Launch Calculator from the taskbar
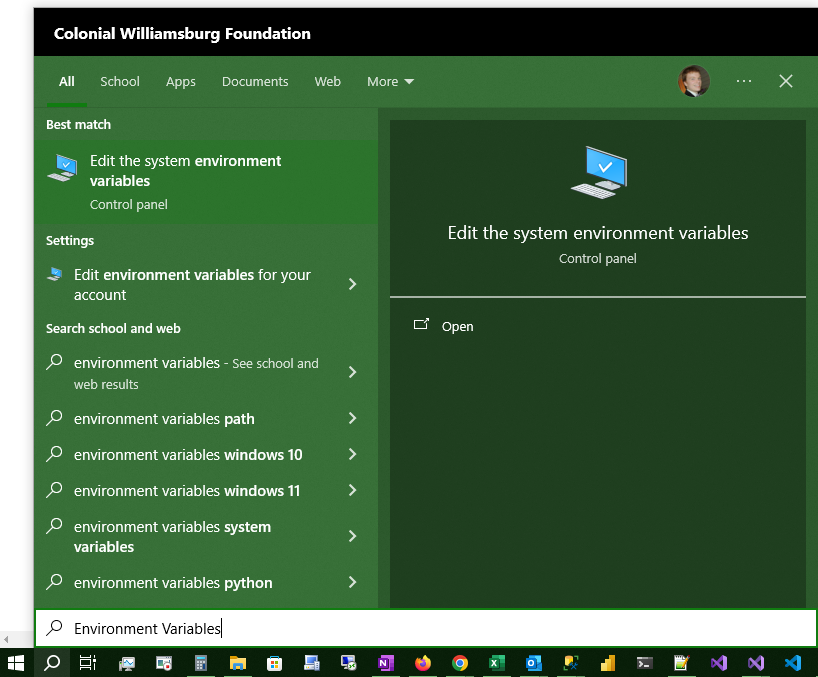The width and height of the screenshot is (818, 677). (x=201, y=663)
